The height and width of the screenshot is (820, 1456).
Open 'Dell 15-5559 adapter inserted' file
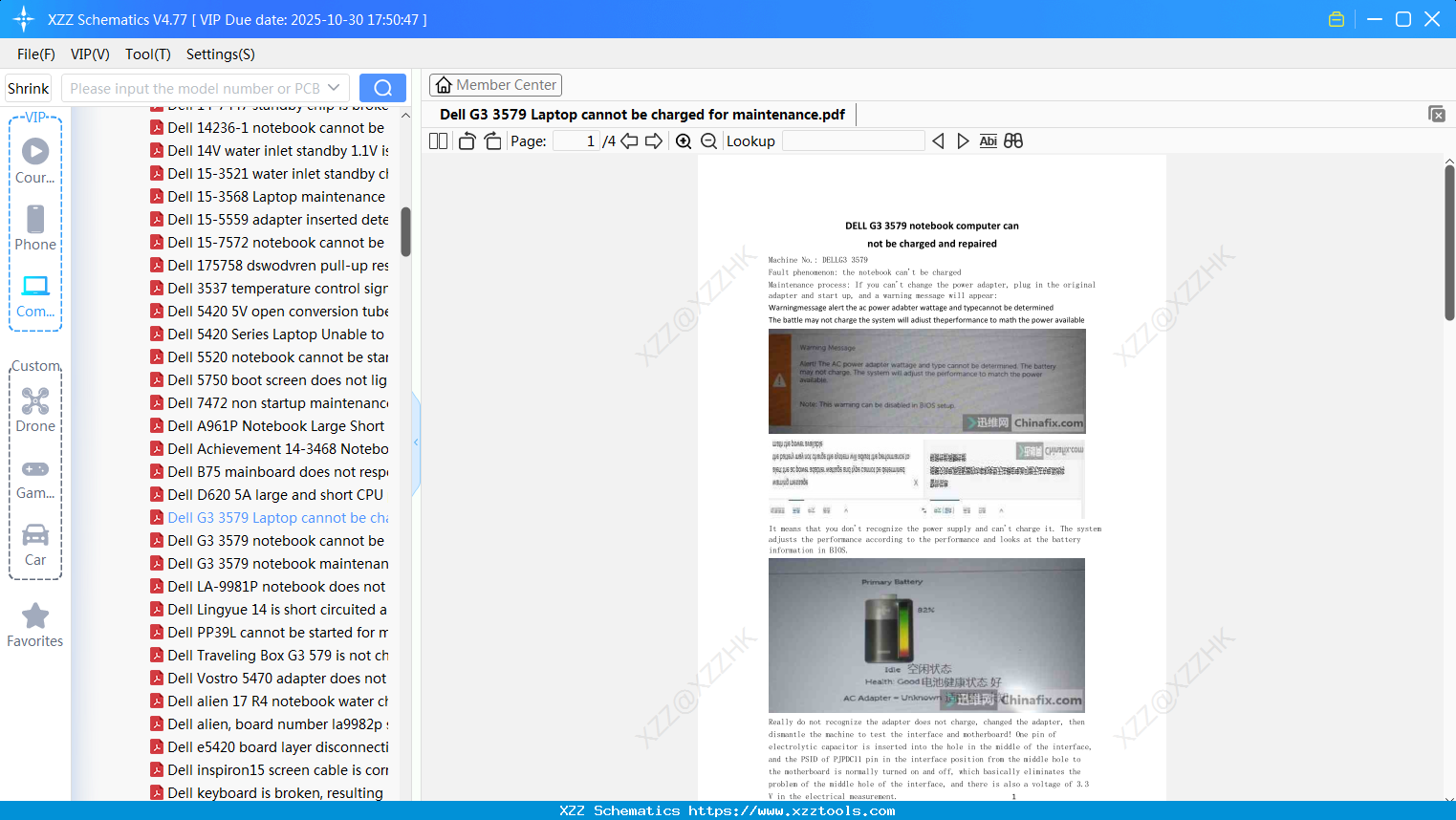278,220
